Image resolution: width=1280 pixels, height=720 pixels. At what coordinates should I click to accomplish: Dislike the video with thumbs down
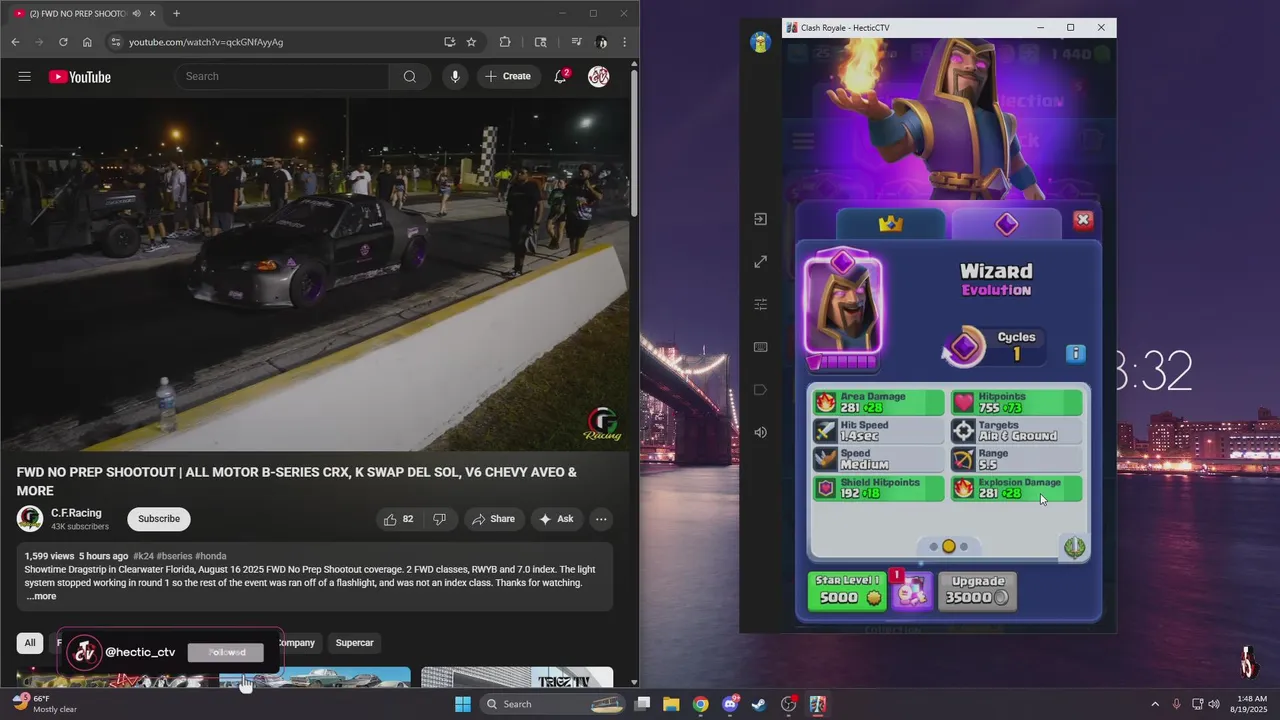[x=439, y=519]
